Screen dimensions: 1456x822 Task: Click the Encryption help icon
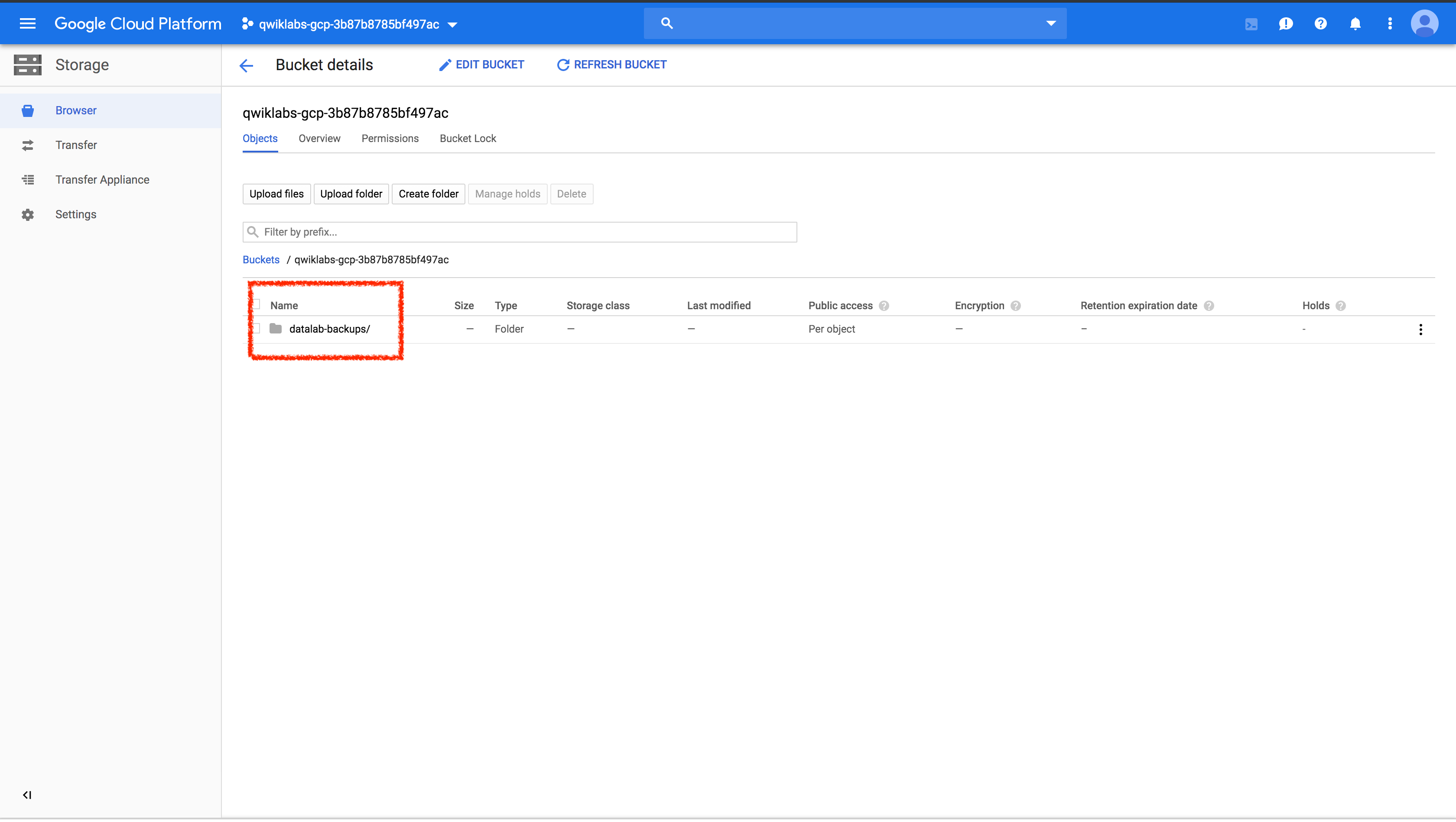(1016, 306)
